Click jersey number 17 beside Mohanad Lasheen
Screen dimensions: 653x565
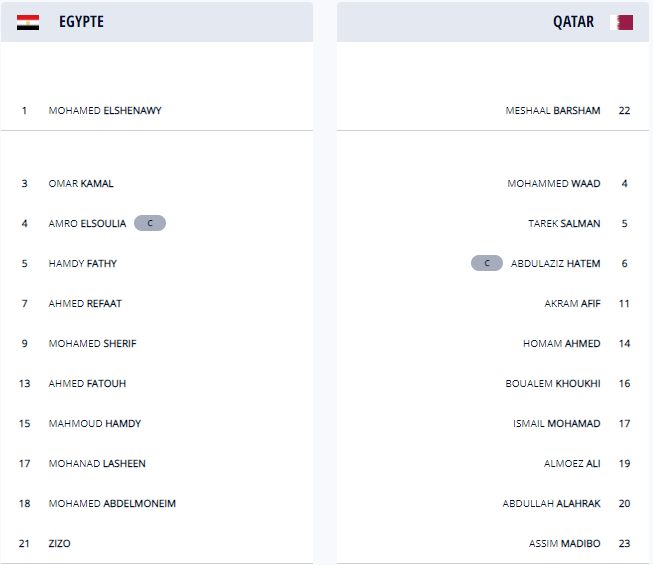tap(24, 463)
